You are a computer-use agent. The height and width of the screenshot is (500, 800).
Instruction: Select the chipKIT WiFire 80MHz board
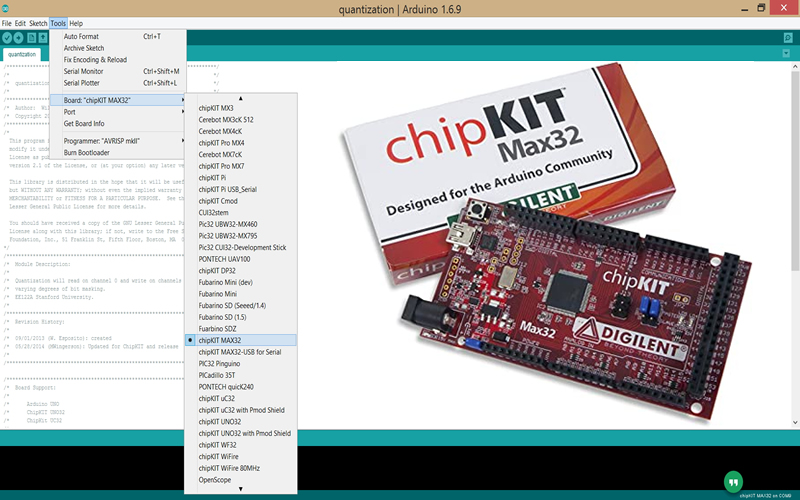(x=240, y=468)
